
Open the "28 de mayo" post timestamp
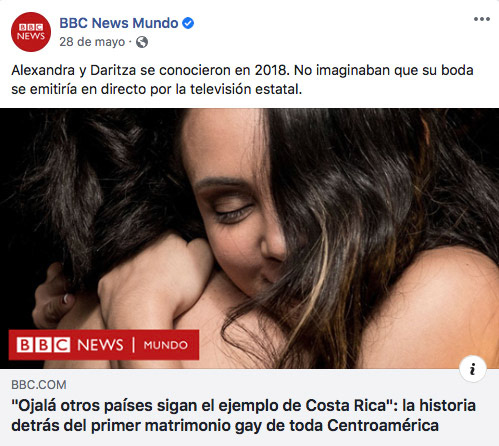pyautogui.click(x=92, y=42)
